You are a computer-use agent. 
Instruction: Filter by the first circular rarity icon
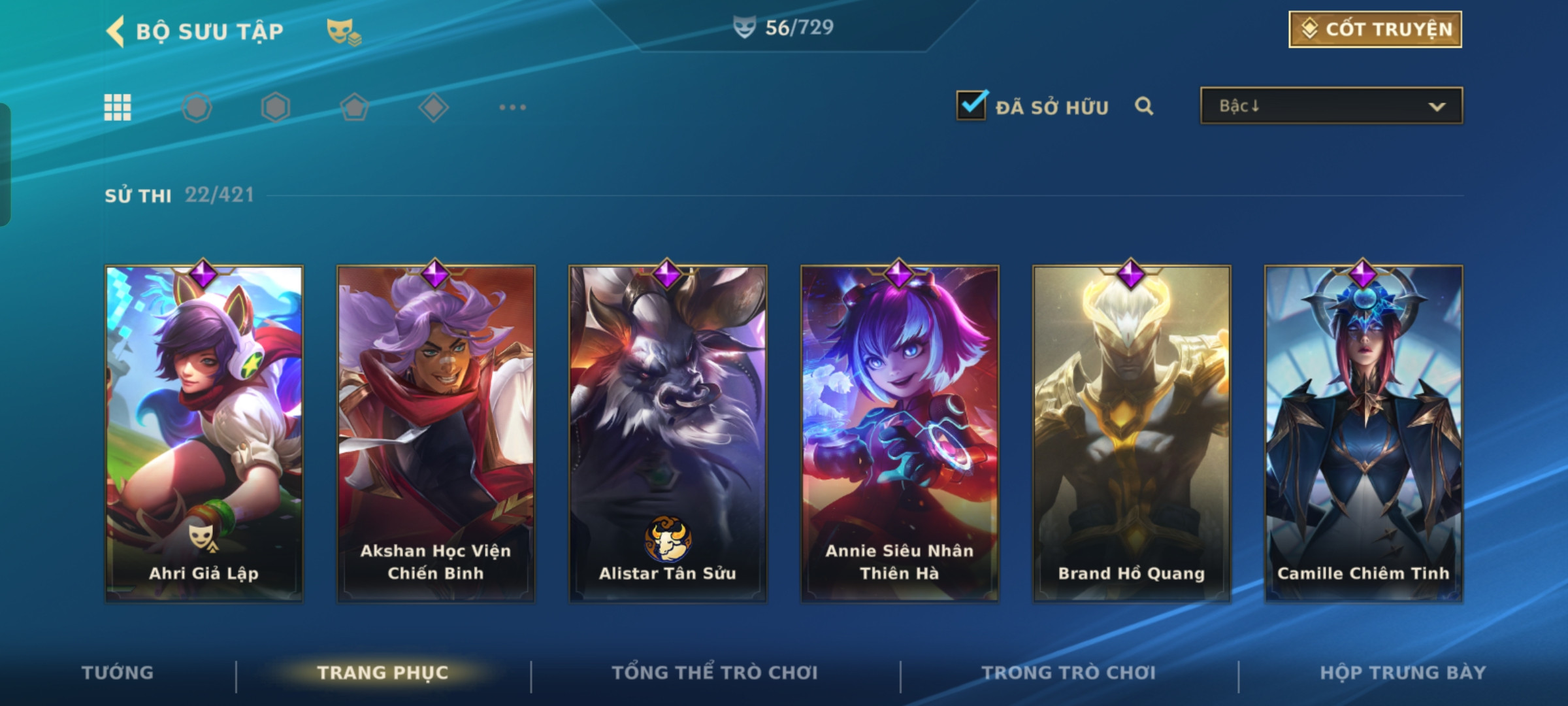coord(197,107)
